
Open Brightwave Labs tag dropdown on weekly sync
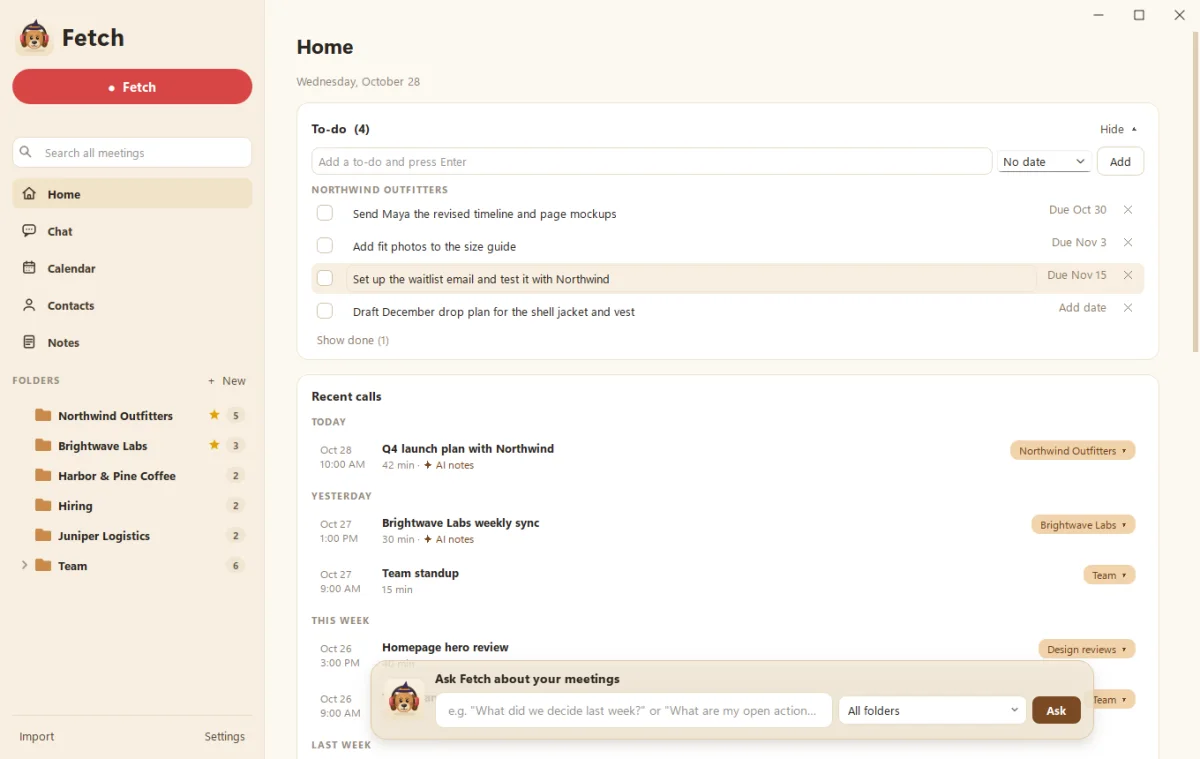click(x=1083, y=525)
